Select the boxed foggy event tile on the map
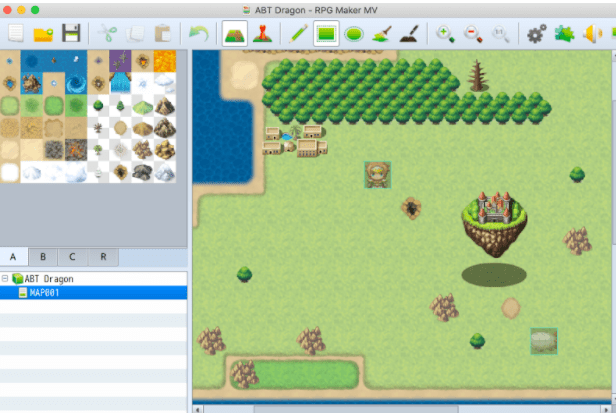 coord(544,341)
